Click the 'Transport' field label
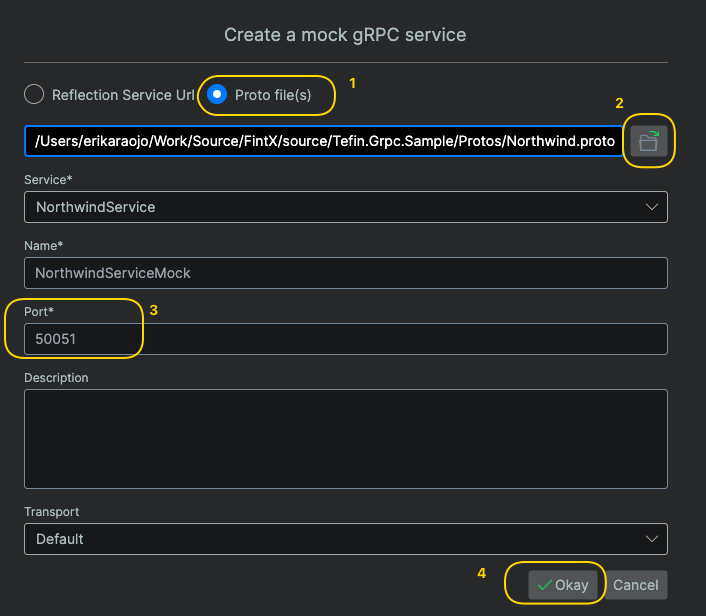The image size is (706, 616). tap(51, 512)
